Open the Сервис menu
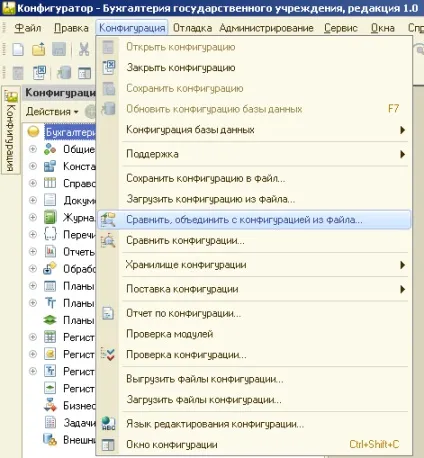Screen dimensions: 424x458 tap(340, 28)
